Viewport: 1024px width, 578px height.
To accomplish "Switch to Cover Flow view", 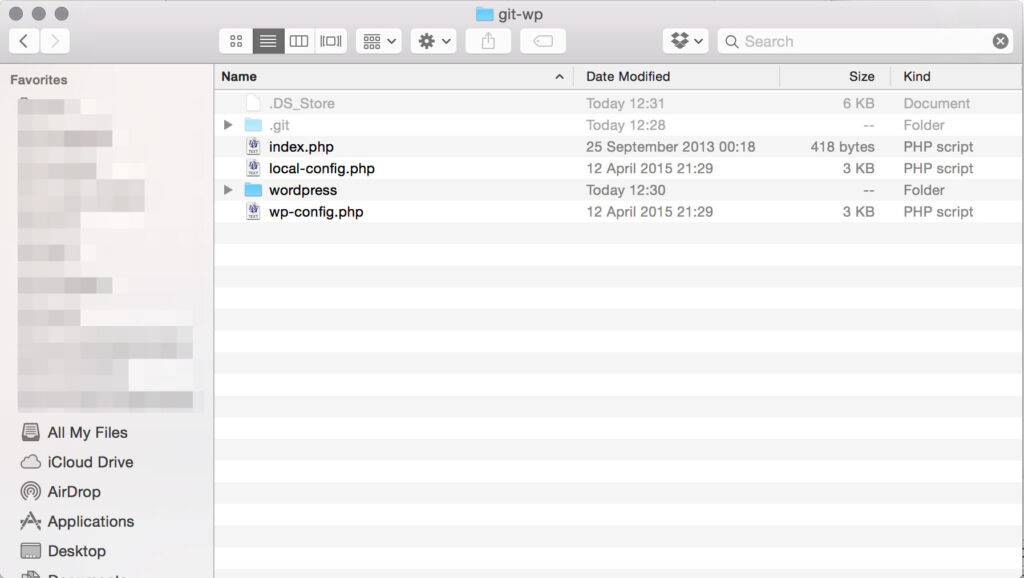I will coord(331,41).
